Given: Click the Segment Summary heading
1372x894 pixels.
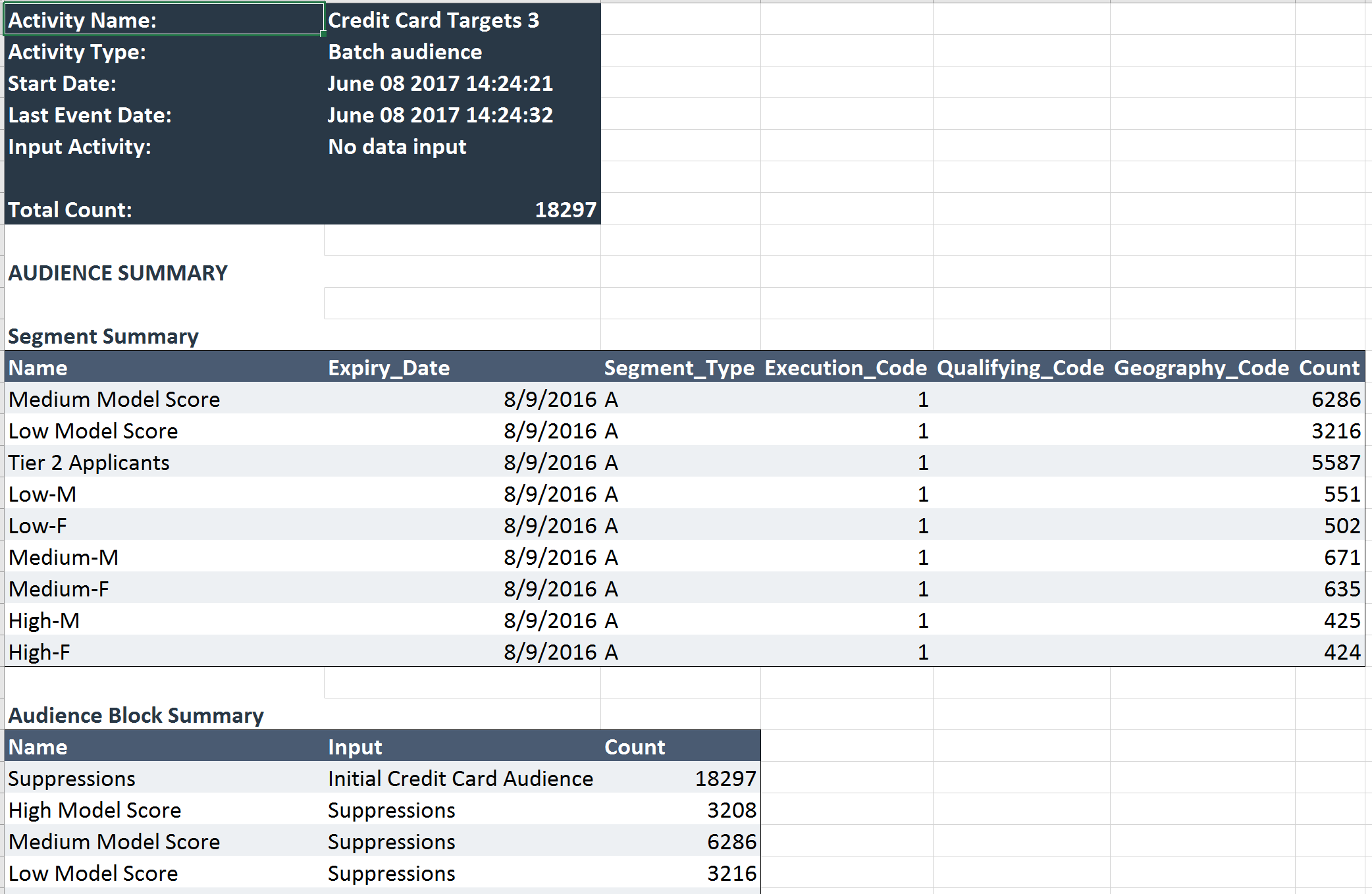Looking at the screenshot, I should (x=103, y=336).
